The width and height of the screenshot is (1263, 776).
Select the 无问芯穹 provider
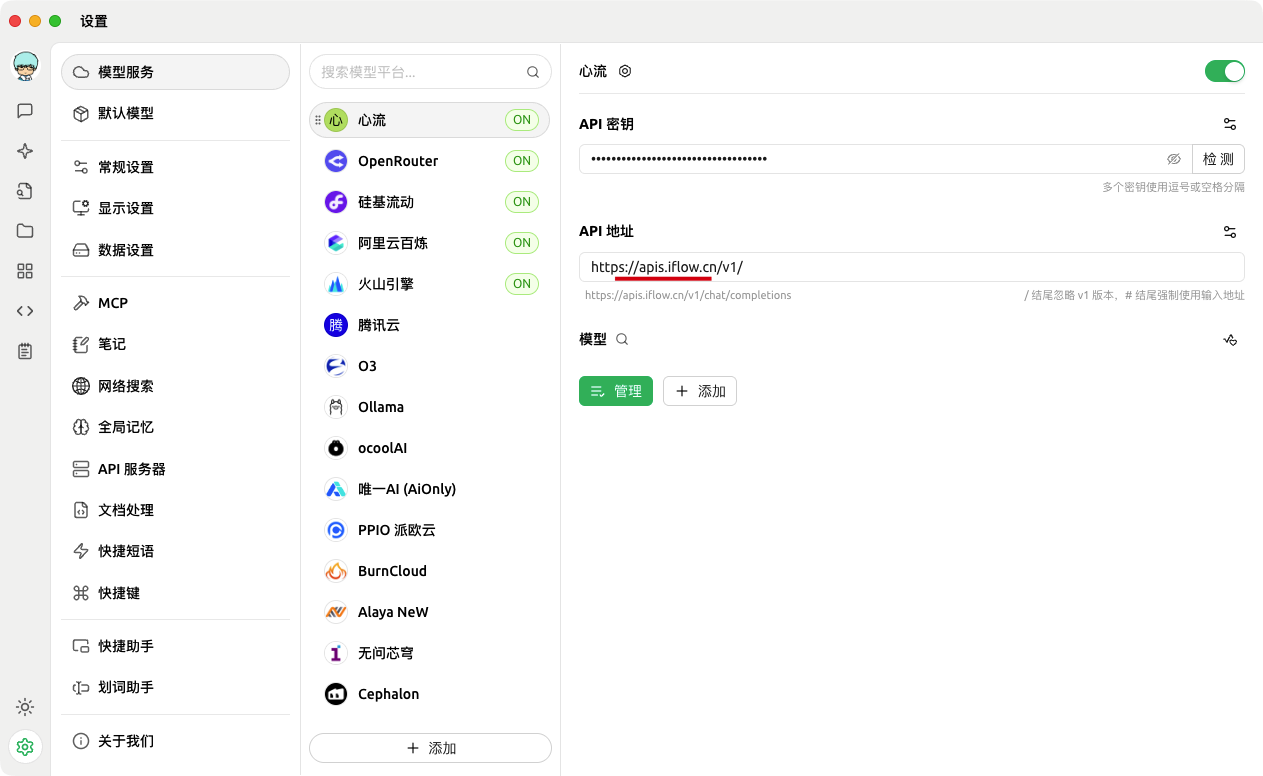tap(429, 653)
